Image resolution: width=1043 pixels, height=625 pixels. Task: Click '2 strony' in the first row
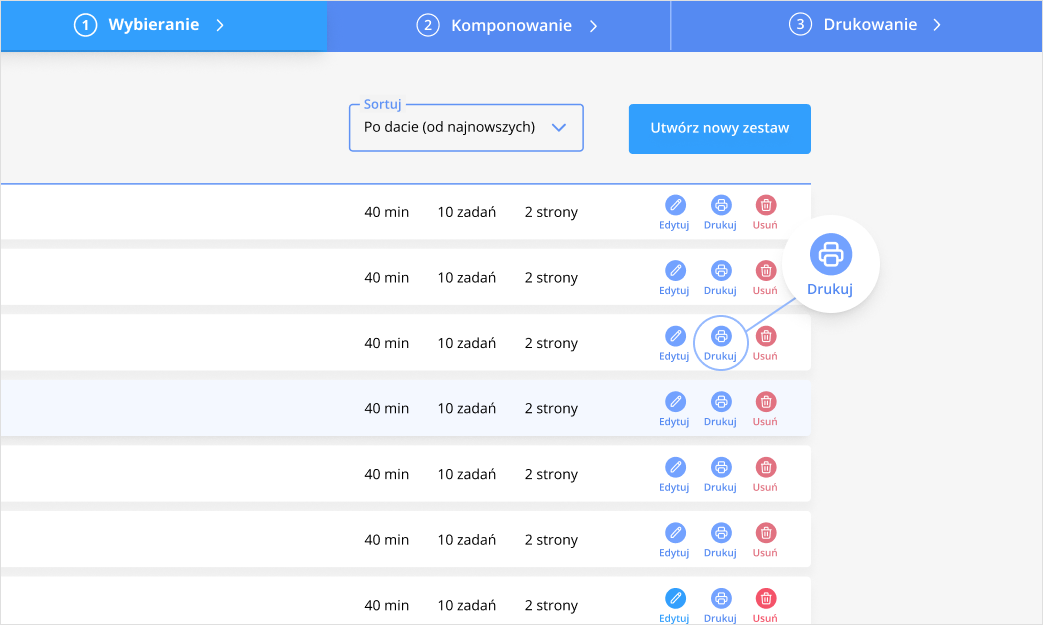click(x=551, y=212)
